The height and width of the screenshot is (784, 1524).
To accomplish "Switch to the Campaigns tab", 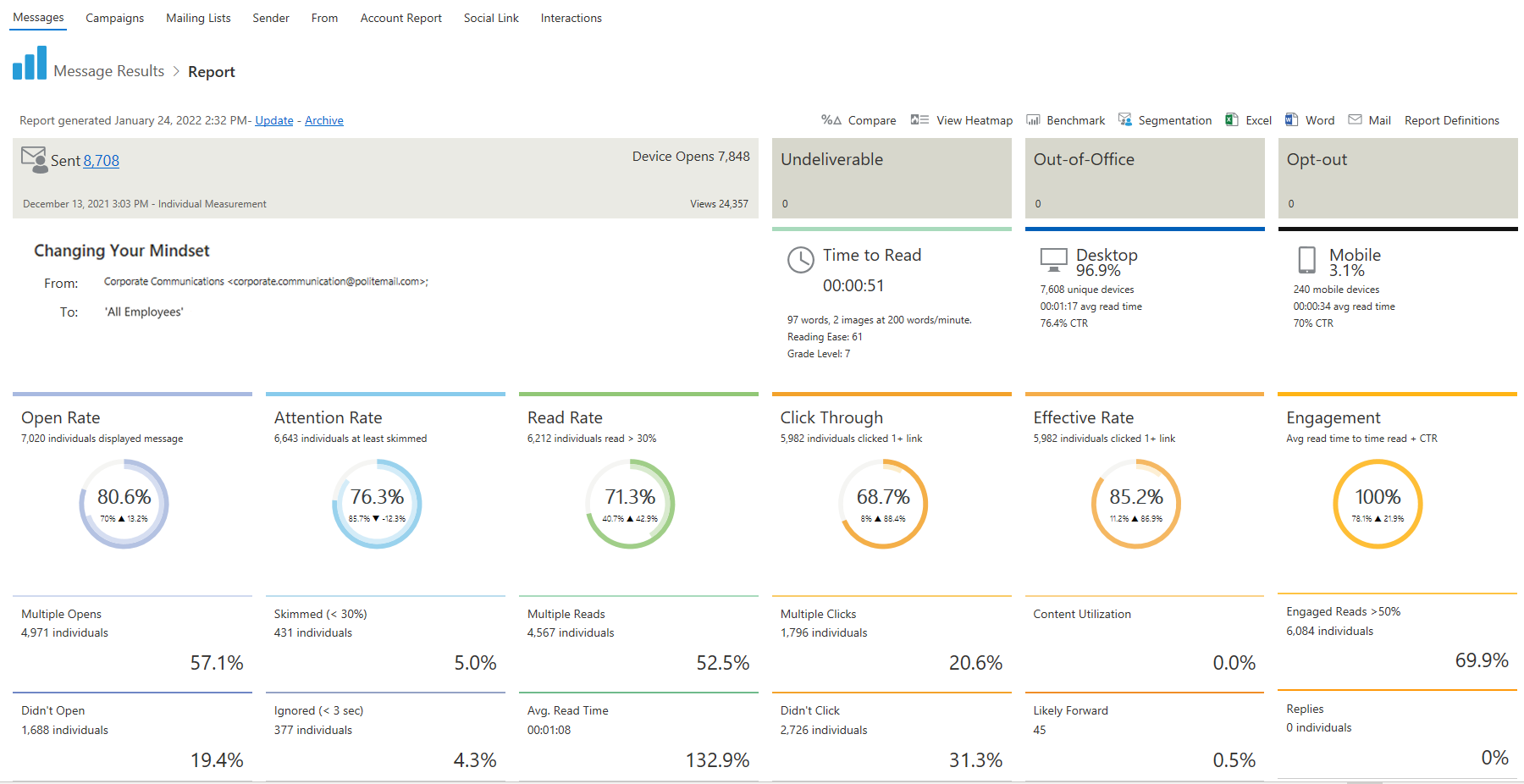I will tap(114, 18).
